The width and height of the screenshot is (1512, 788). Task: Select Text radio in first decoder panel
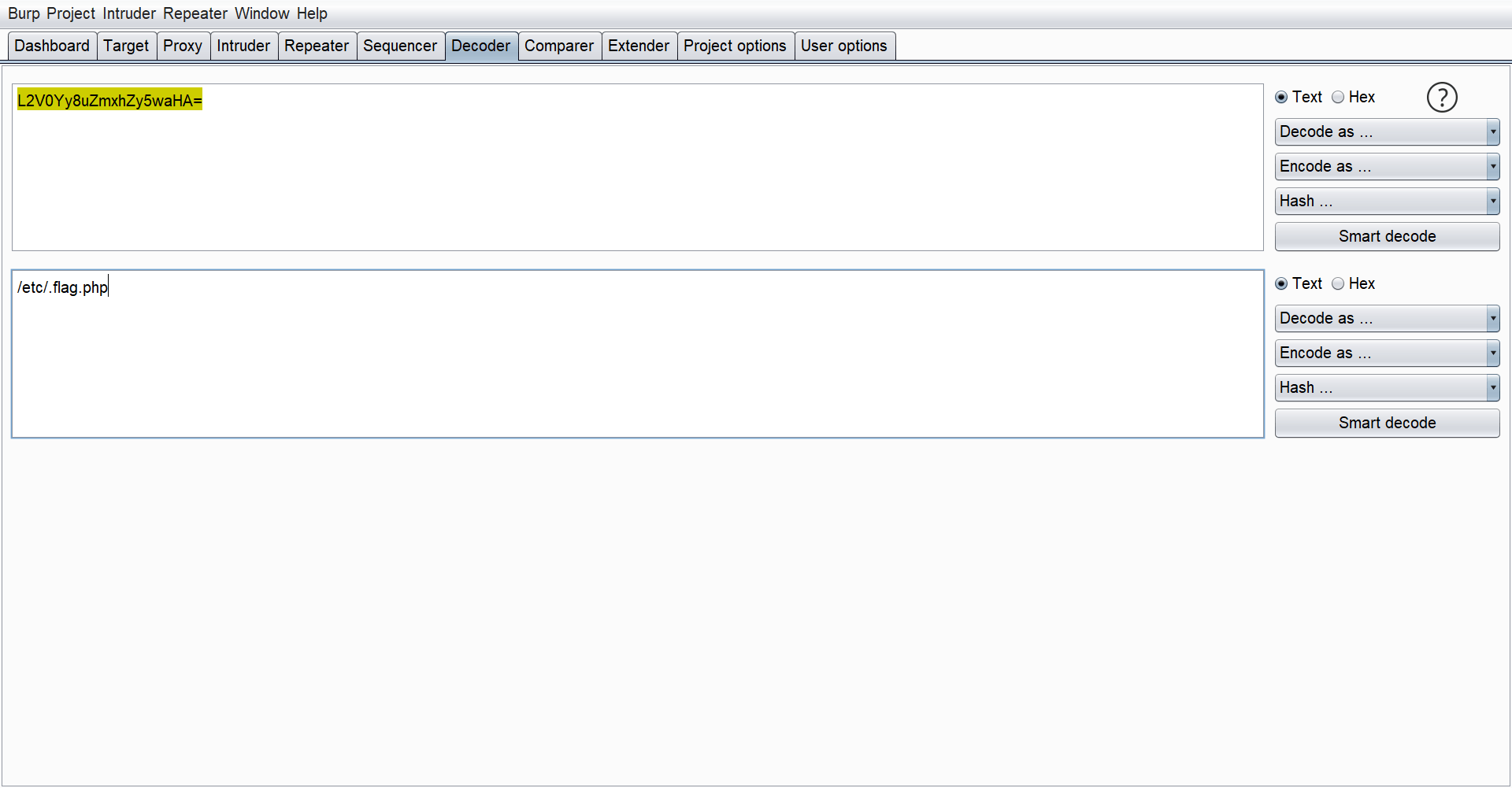[1281, 98]
